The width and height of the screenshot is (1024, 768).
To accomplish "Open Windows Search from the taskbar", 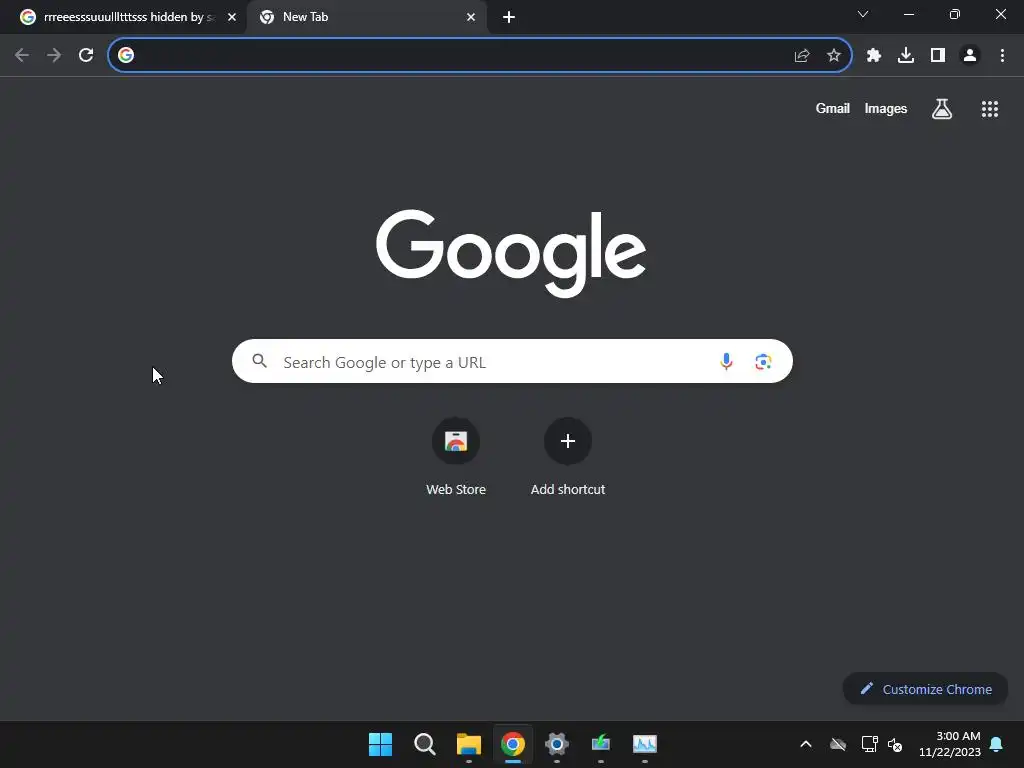I will [424, 744].
